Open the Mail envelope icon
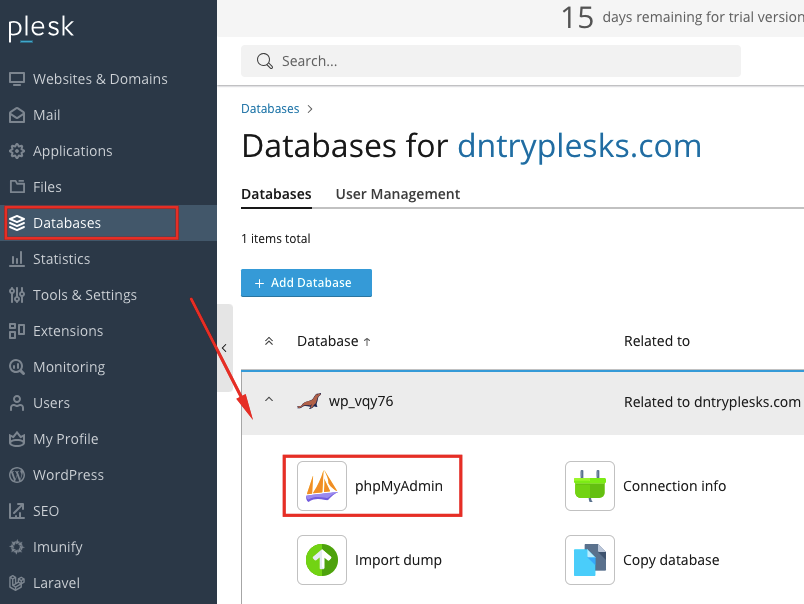Viewport: 804px width, 604px height. [x=17, y=115]
